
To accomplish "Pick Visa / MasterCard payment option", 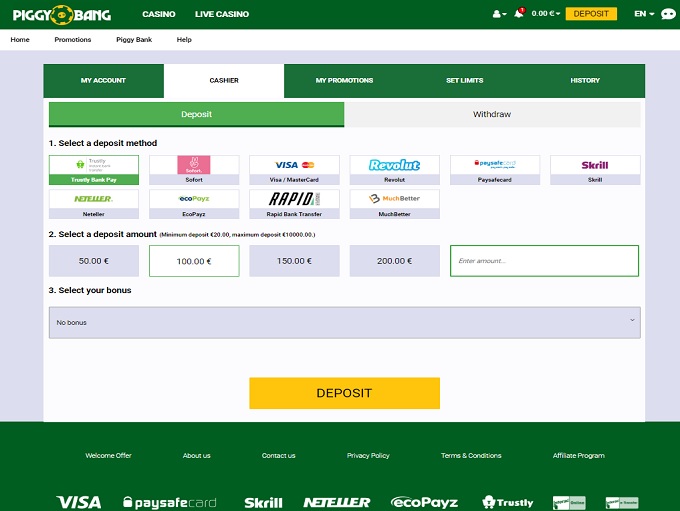I will coord(294,169).
